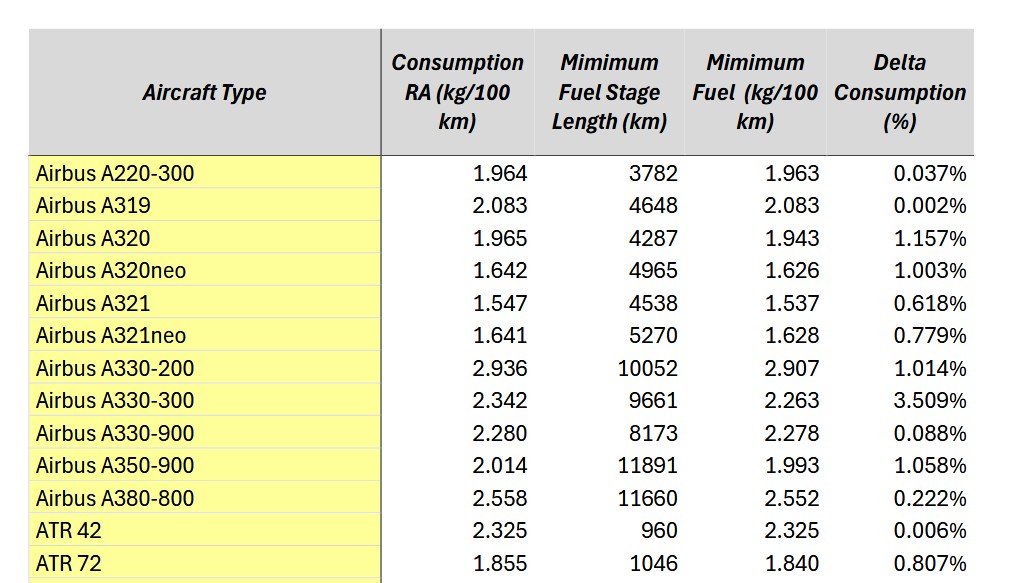Image resolution: width=1009 pixels, height=583 pixels.
Task: Click the Airbus A380-800 cell
Action: click(205, 498)
